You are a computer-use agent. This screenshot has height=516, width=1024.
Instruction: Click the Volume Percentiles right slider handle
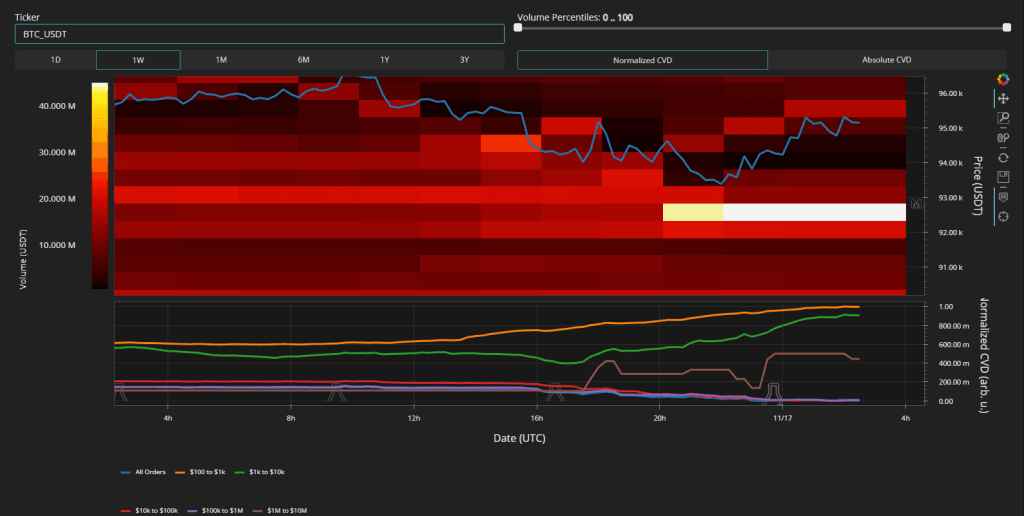tap(1006, 28)
